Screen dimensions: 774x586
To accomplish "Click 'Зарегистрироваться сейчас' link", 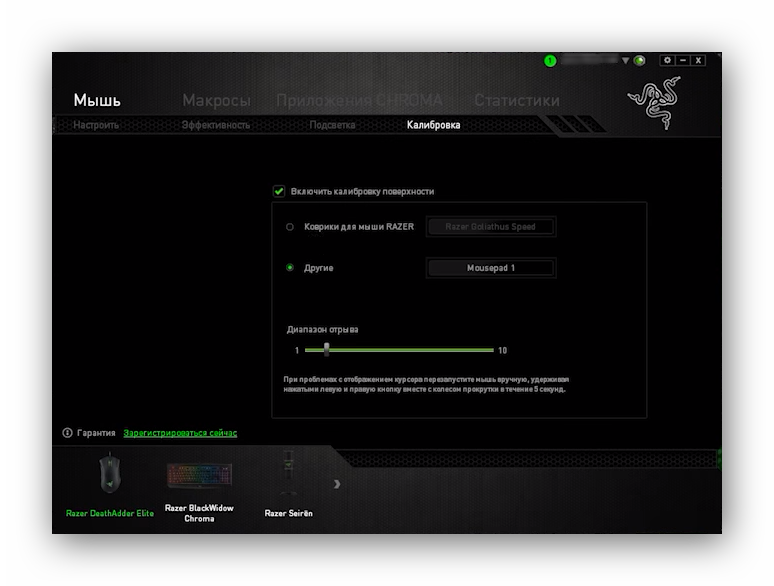I will [180, 433].
